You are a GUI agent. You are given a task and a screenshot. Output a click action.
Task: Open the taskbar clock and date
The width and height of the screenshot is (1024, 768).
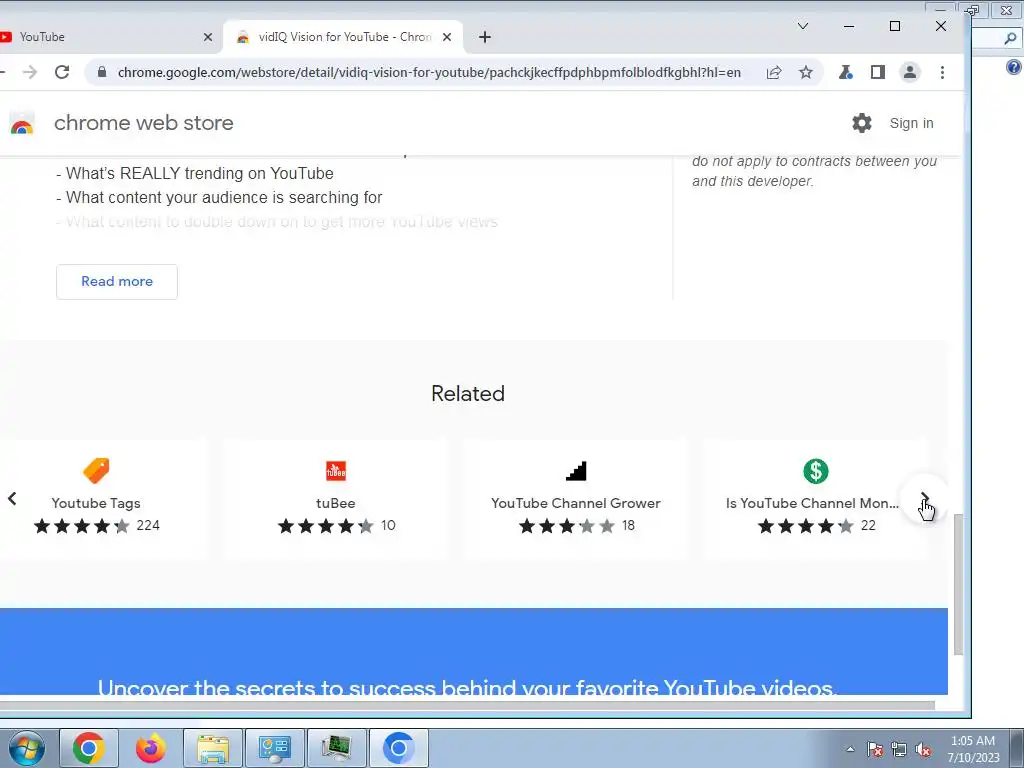[973, 749]
